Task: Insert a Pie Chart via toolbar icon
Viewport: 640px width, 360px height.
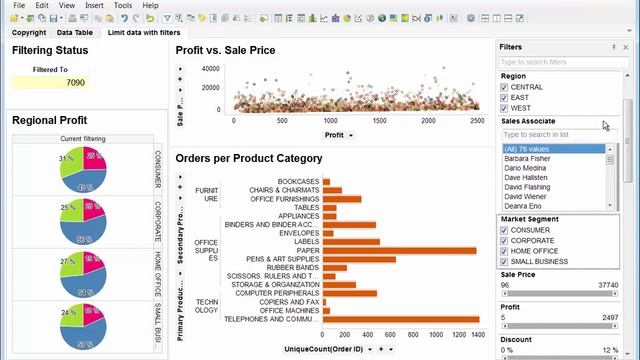Action: (347, 18)
